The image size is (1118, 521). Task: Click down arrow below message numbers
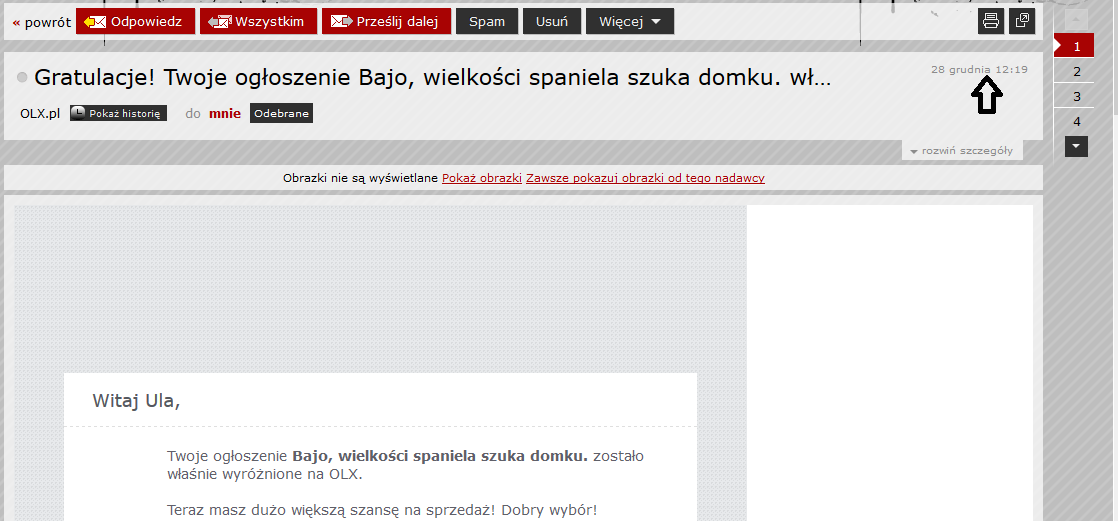[x=1076, y=146]
